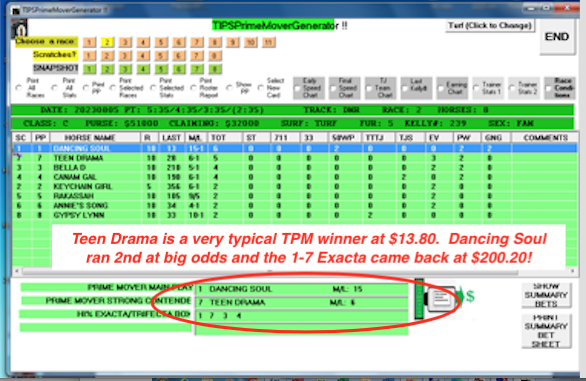Click the TOT column header
Image resolution: width=586 pixels, height=381 pixels.
(224, 138)
